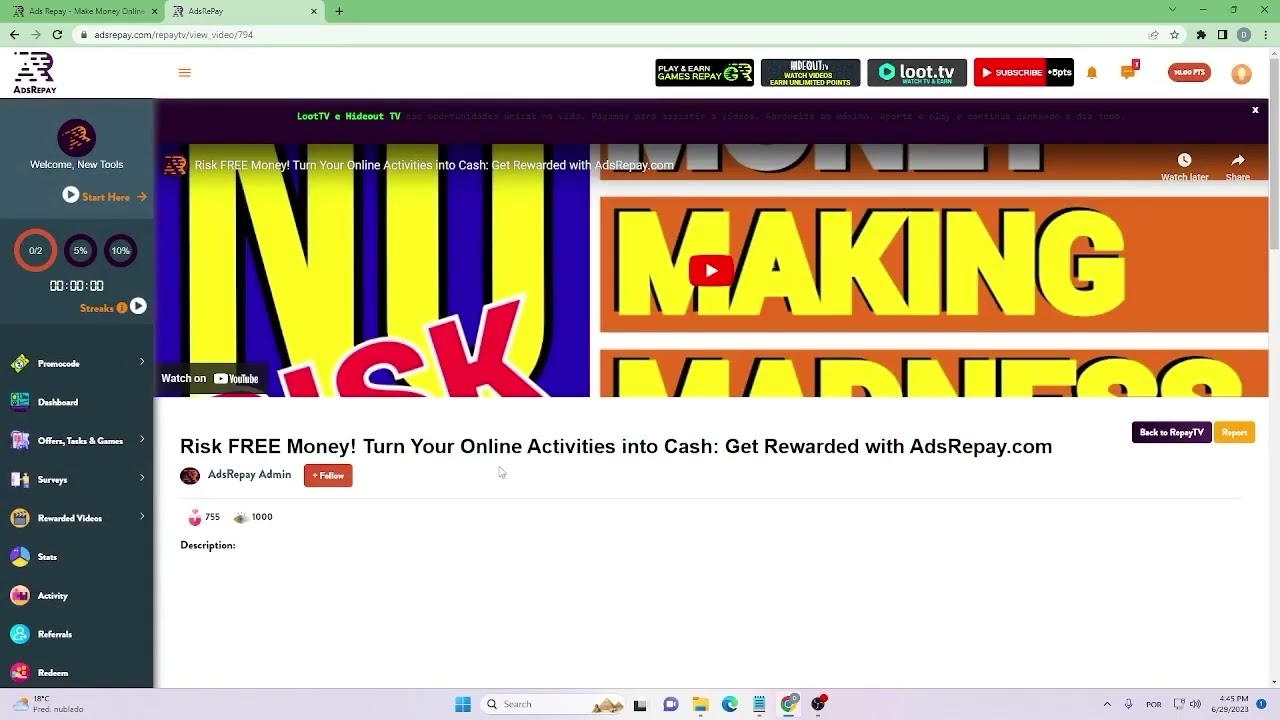
Task: Click Back to RepayTV button
Action: tap(1171, 432)
